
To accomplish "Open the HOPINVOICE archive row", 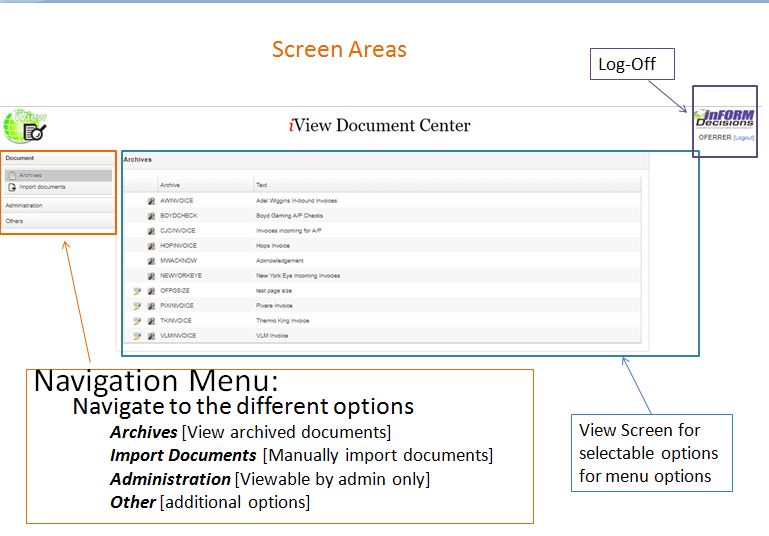I will [178, 246].
